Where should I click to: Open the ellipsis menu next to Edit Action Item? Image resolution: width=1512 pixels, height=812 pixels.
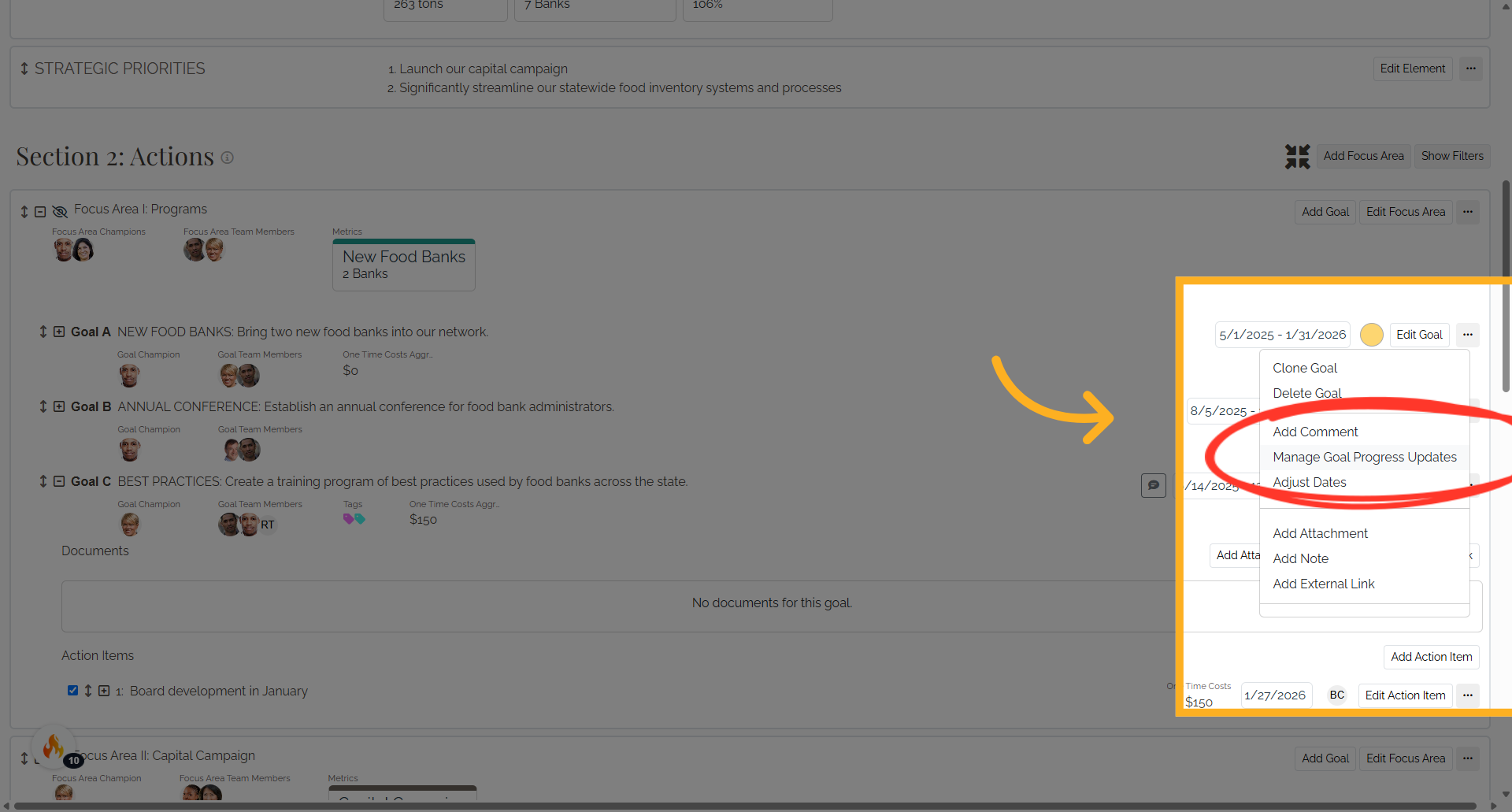click(1468, 695)
